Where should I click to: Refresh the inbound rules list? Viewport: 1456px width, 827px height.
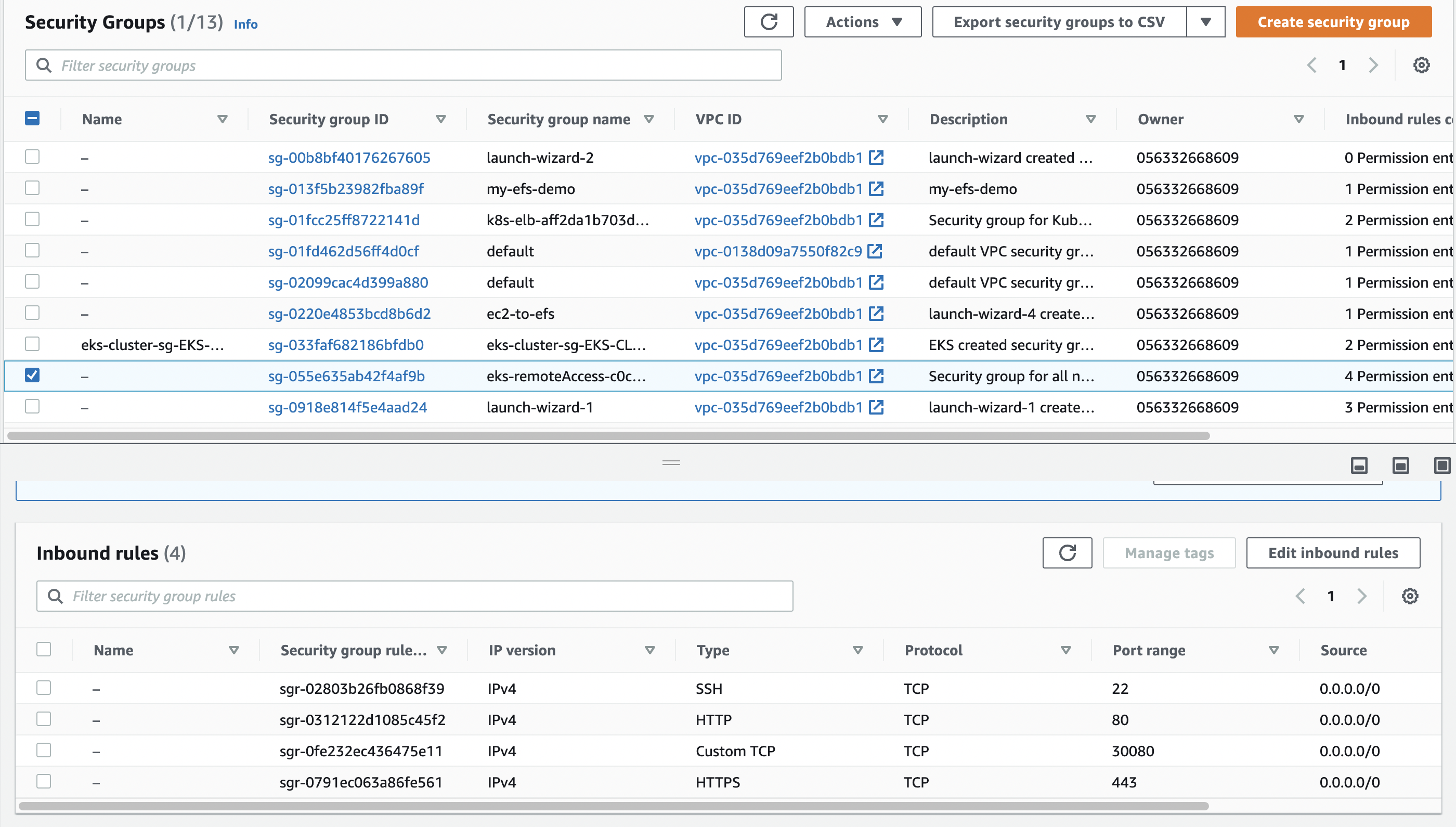click(1067, 553)
